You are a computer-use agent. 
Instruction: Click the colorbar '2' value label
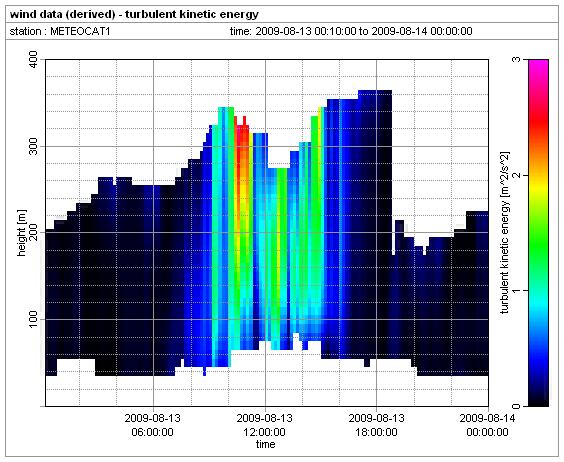point(517,175)
